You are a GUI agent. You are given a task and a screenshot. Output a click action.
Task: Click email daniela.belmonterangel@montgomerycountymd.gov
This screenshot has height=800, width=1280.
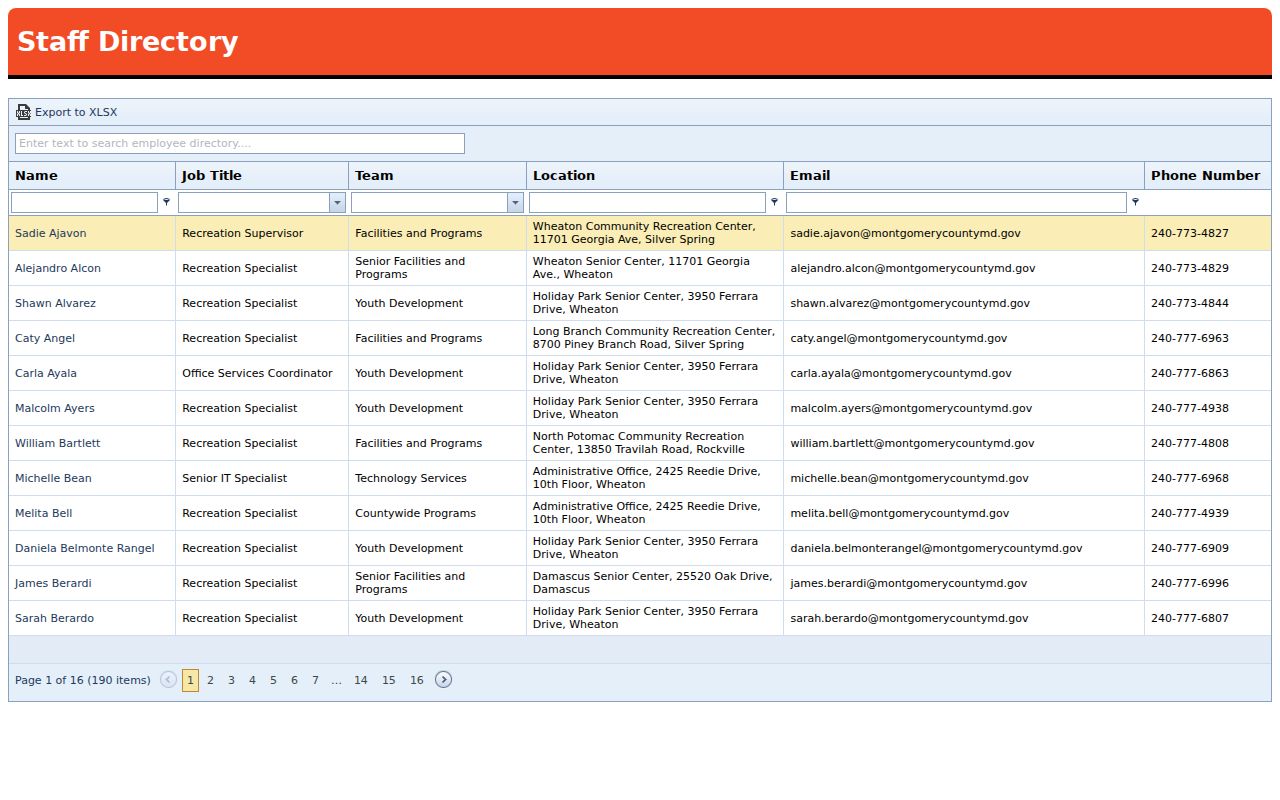[936, 548]
